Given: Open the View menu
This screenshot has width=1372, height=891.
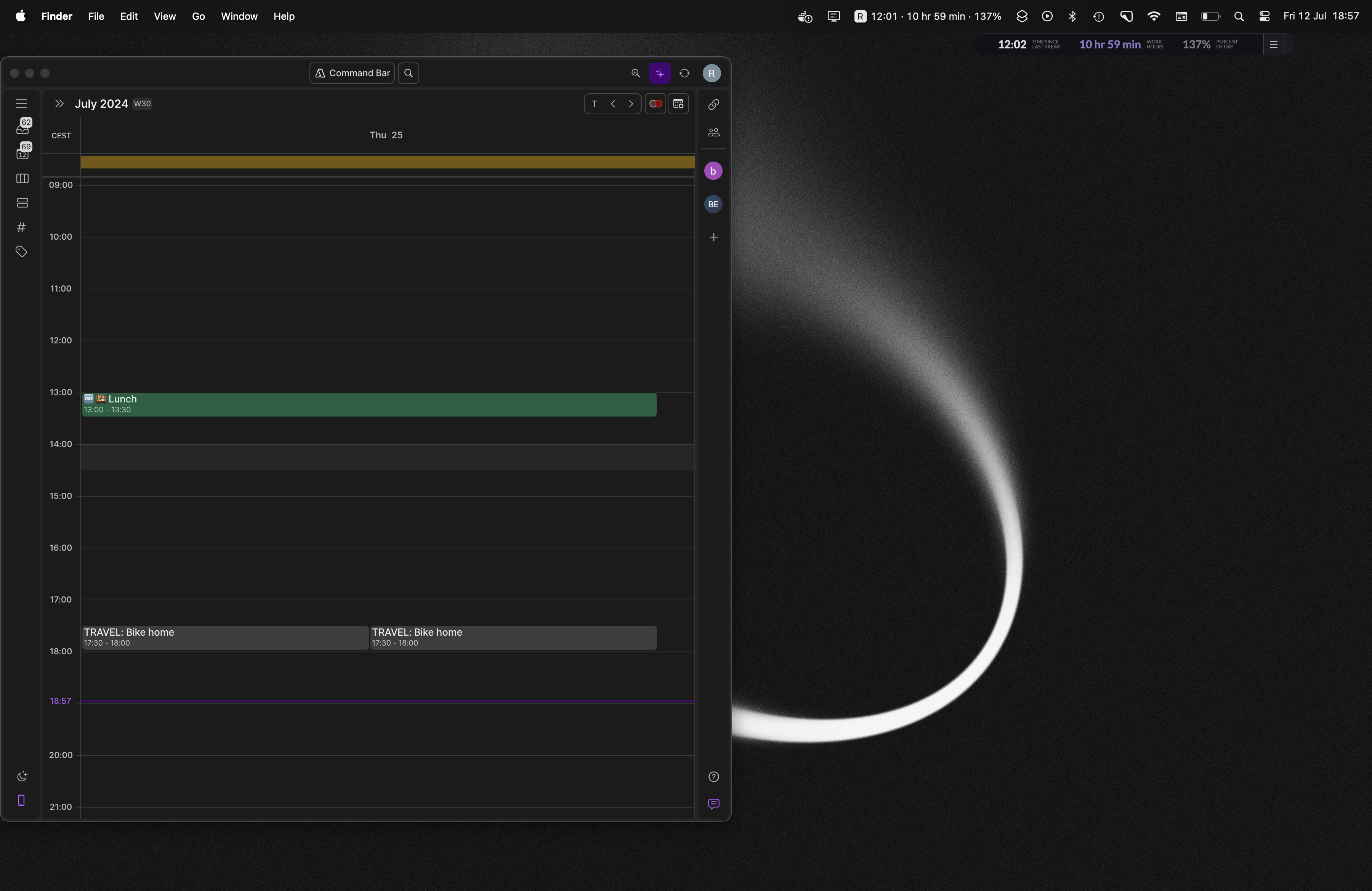Looking at the screenshot, I should (165, 16).
